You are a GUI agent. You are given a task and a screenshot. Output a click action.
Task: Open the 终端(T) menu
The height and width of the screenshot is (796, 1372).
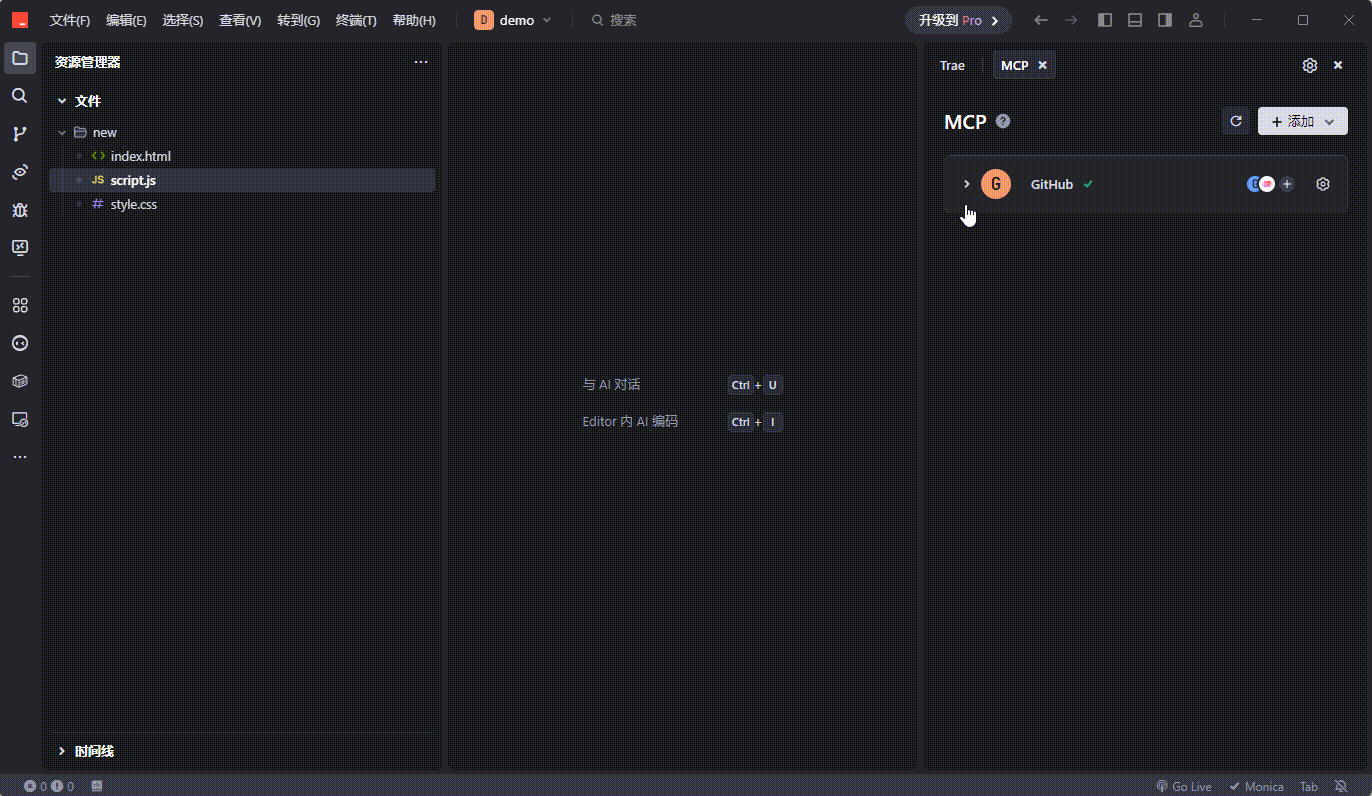coord(356,19)
